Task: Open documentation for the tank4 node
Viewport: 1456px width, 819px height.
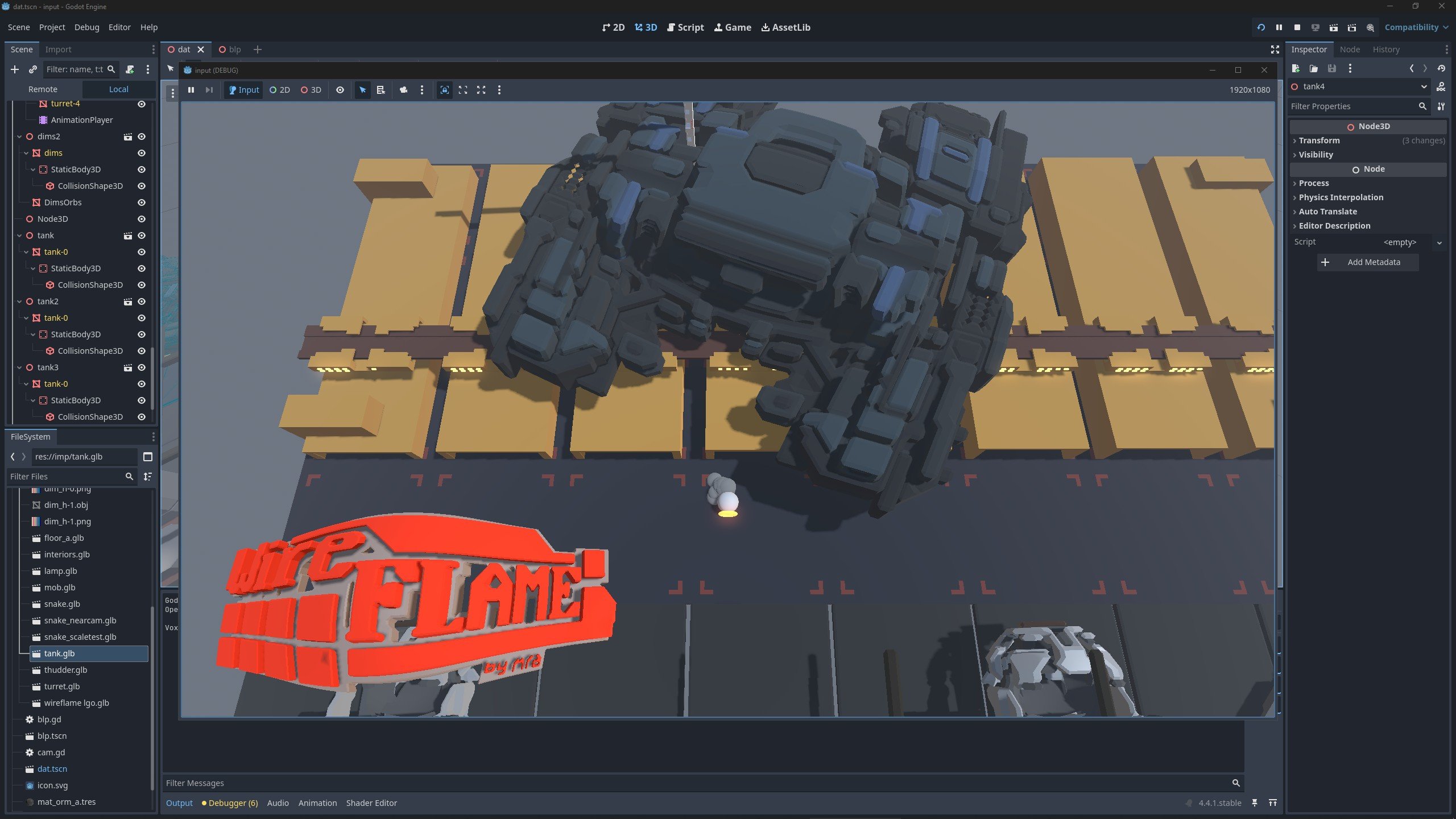Action: pos(1441,86)
